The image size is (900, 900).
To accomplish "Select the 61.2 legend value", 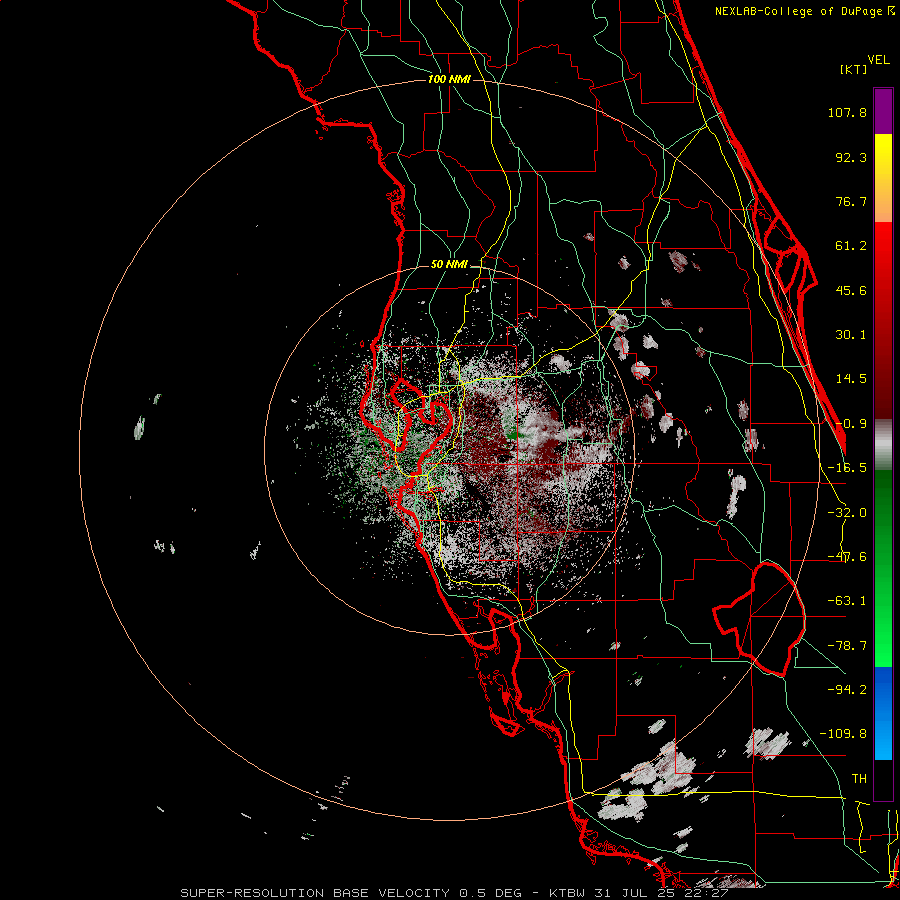I will 851,246.
